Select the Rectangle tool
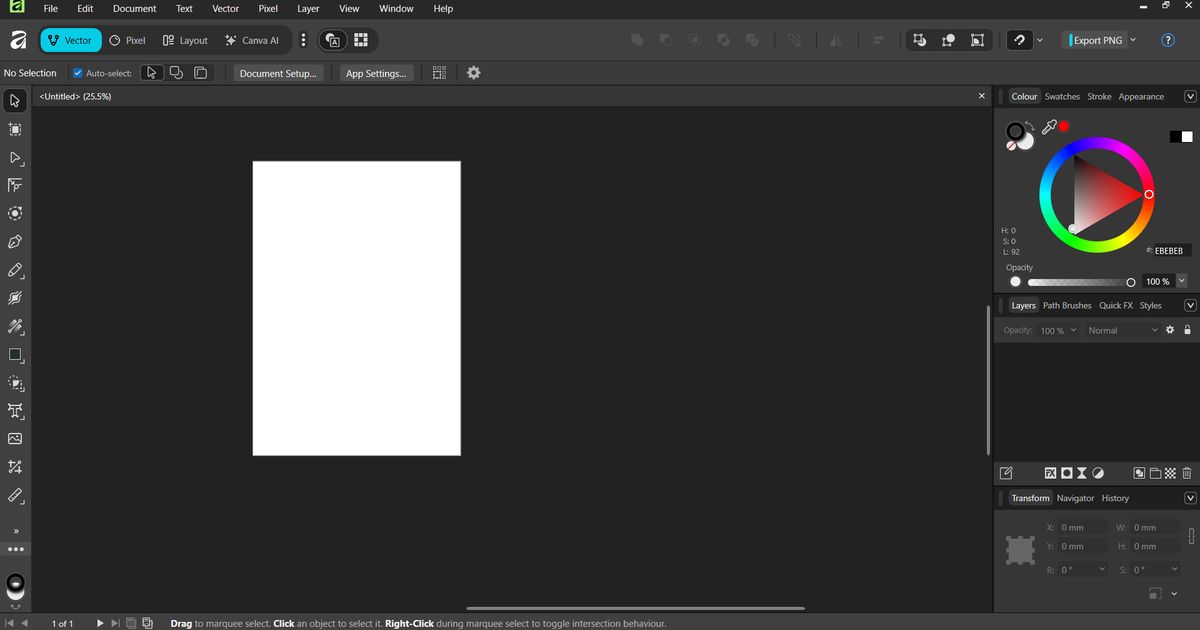 coord(15,355)
